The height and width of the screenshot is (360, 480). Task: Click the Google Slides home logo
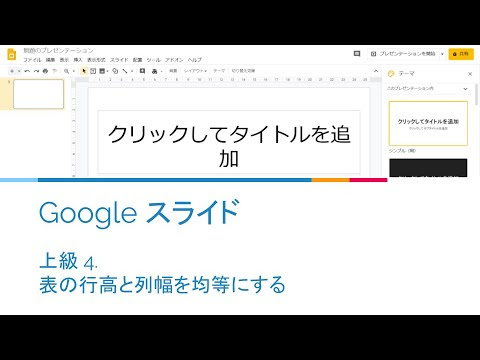(x=12, y=54)
